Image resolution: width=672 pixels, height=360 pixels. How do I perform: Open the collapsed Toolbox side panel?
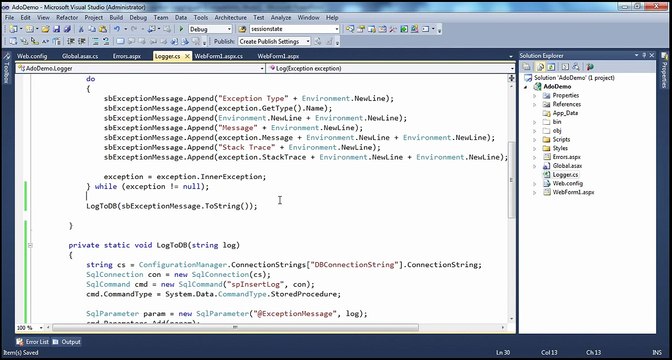point(6,69)
